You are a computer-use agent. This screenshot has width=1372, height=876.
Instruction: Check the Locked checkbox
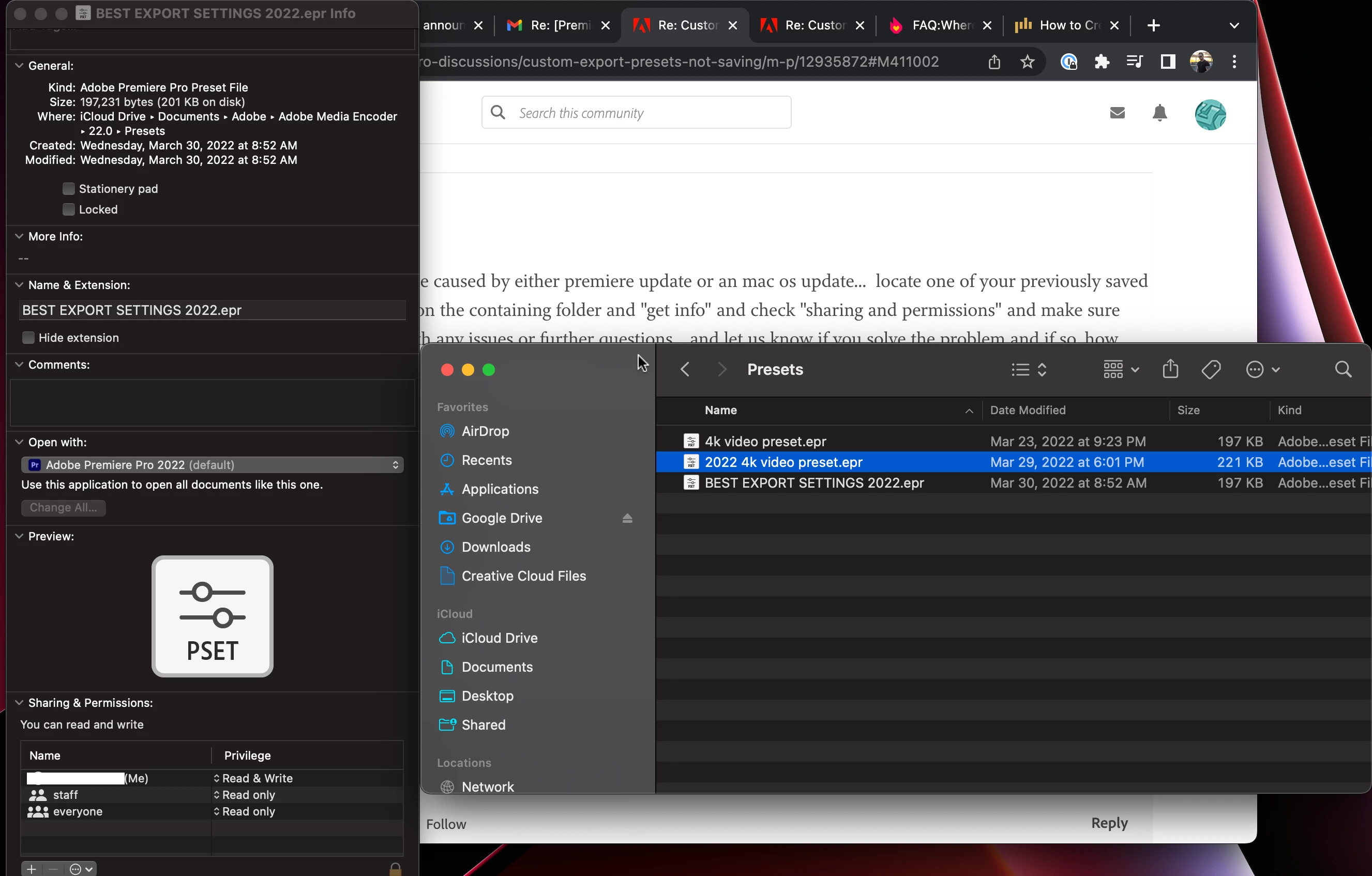pos(68,209)
